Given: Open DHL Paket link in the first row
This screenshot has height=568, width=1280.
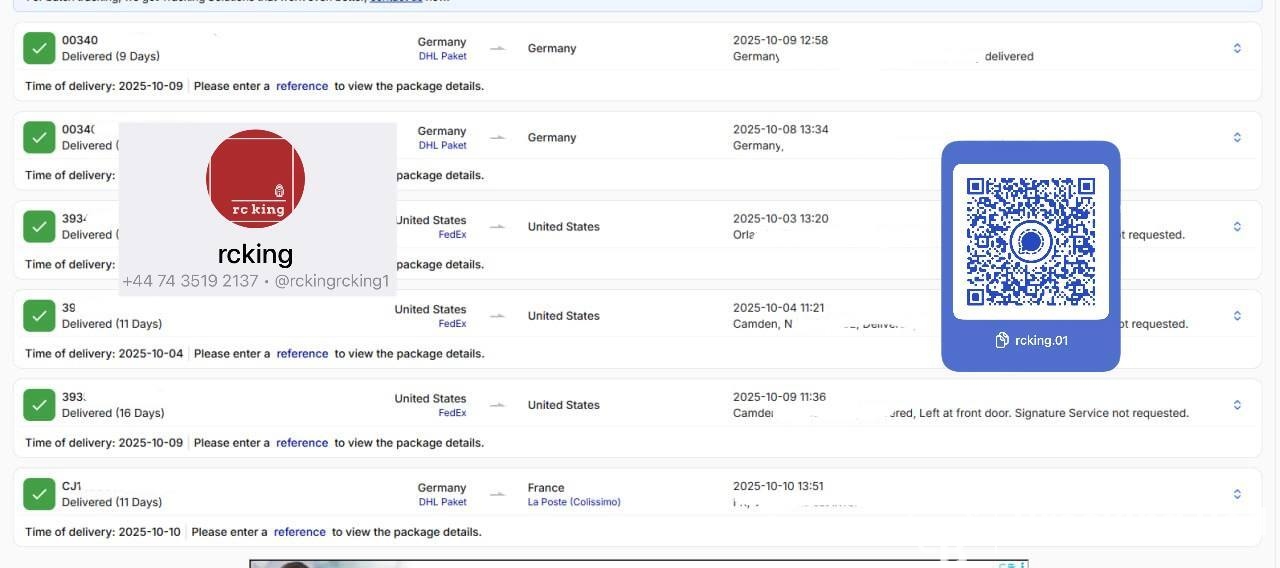Looking at the screenshot, I should coord(442,56).
